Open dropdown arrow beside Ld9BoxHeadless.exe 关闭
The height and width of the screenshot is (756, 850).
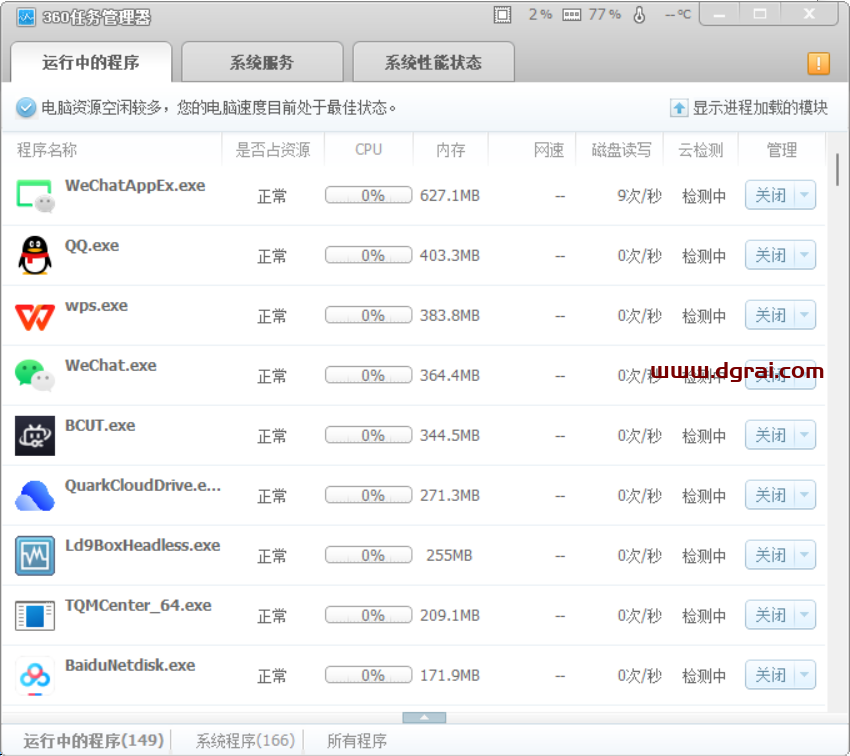click(805, 555)
